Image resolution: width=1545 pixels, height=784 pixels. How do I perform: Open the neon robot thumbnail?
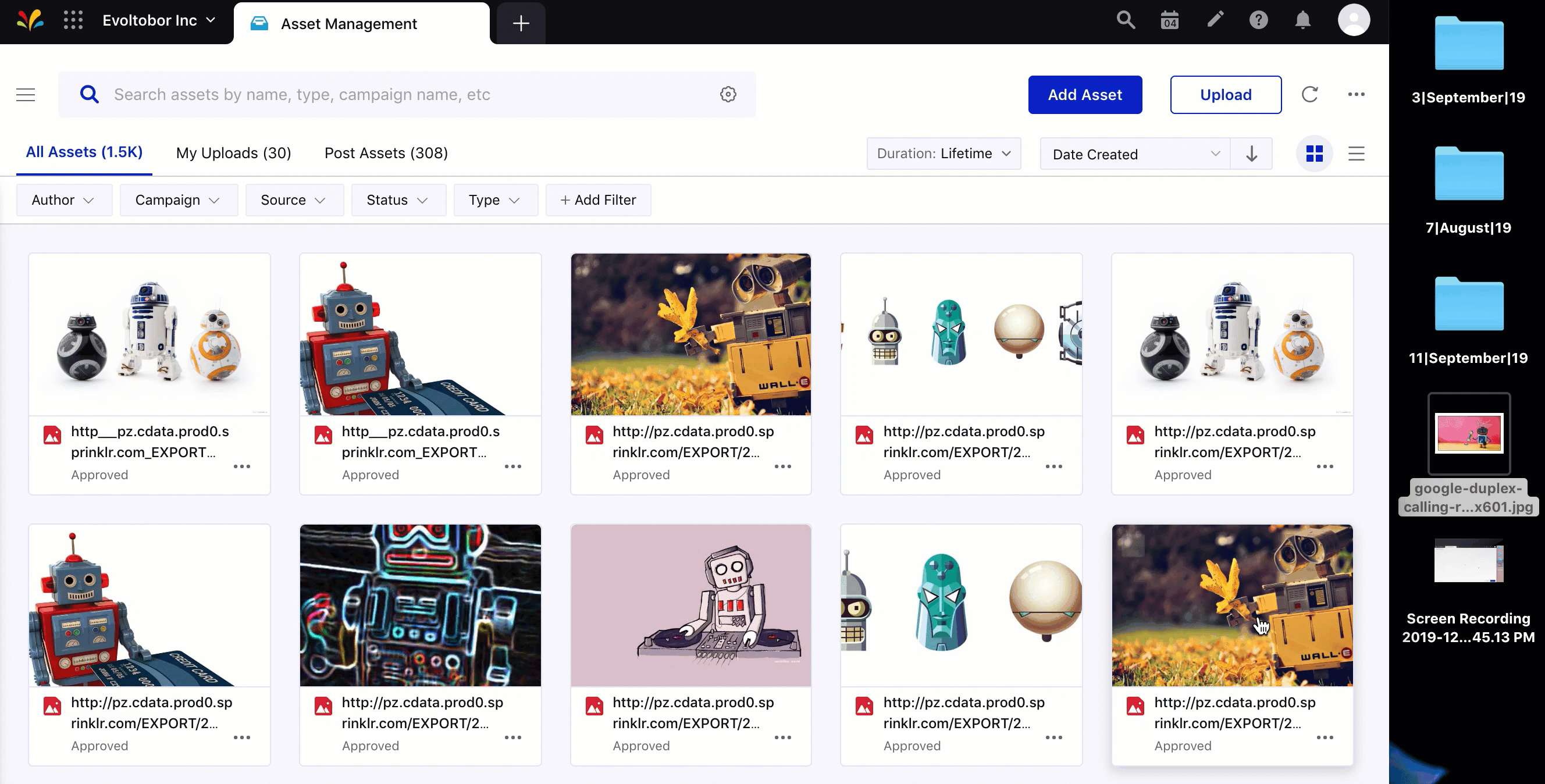coord(421,605)
